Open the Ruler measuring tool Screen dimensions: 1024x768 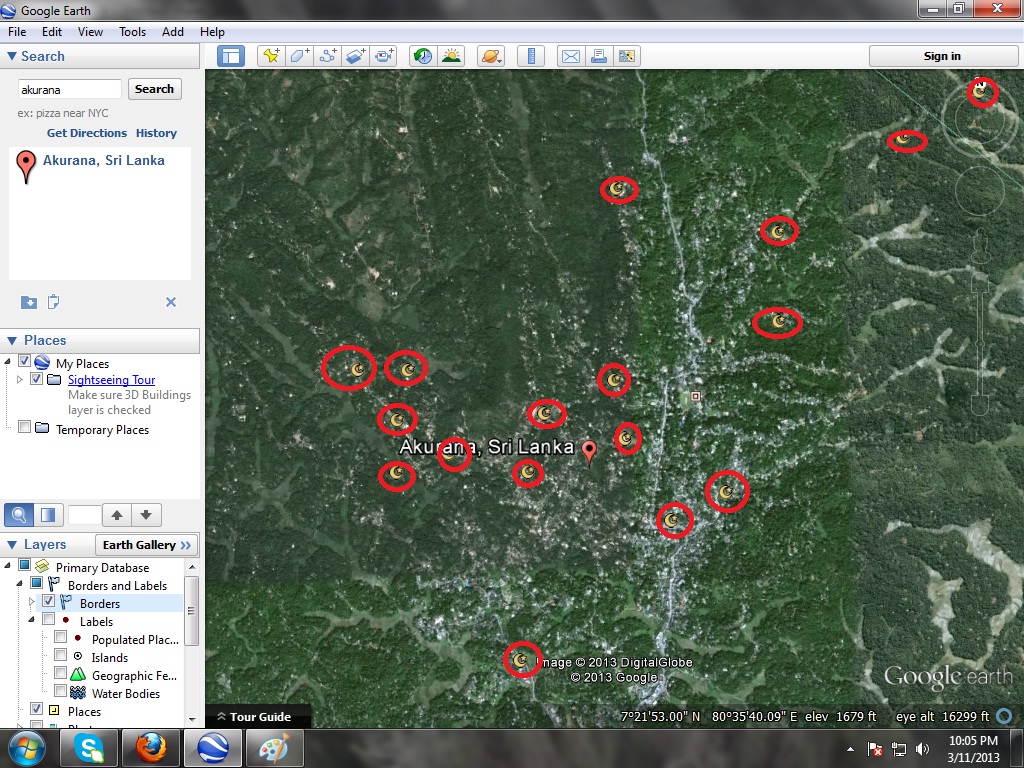click(531, 56)
